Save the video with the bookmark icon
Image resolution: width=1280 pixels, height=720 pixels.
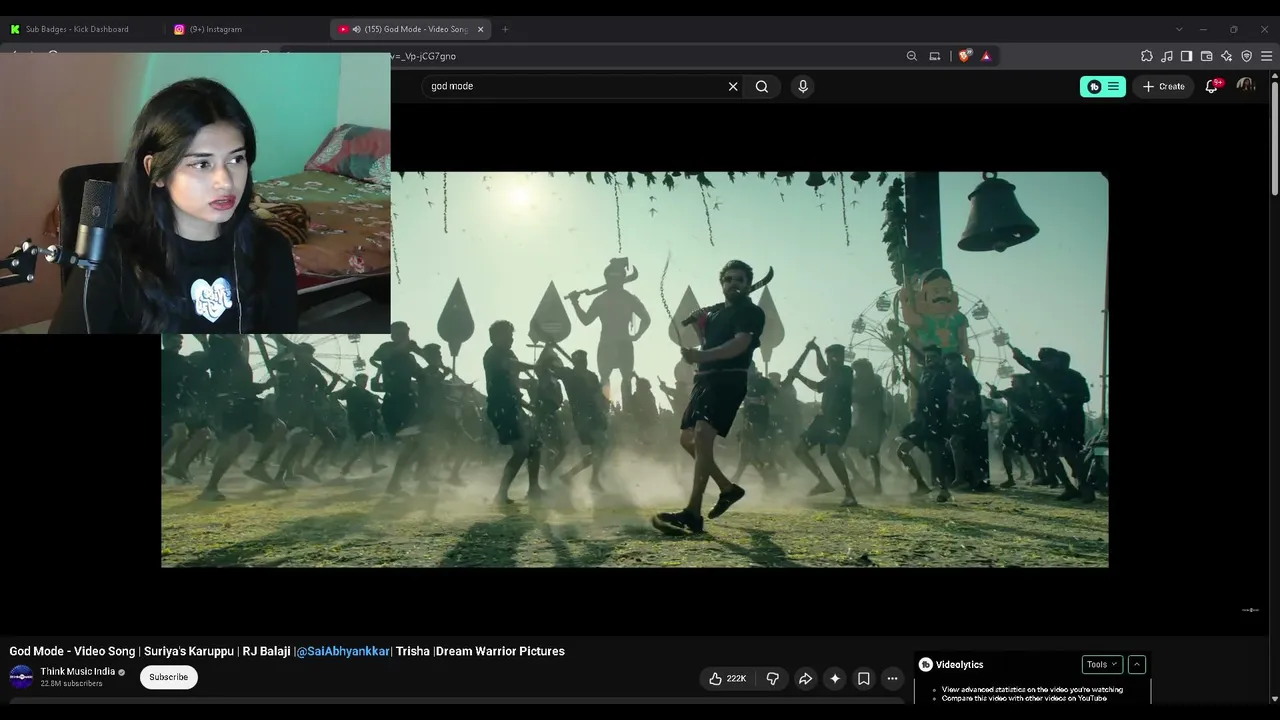[864, 678]
